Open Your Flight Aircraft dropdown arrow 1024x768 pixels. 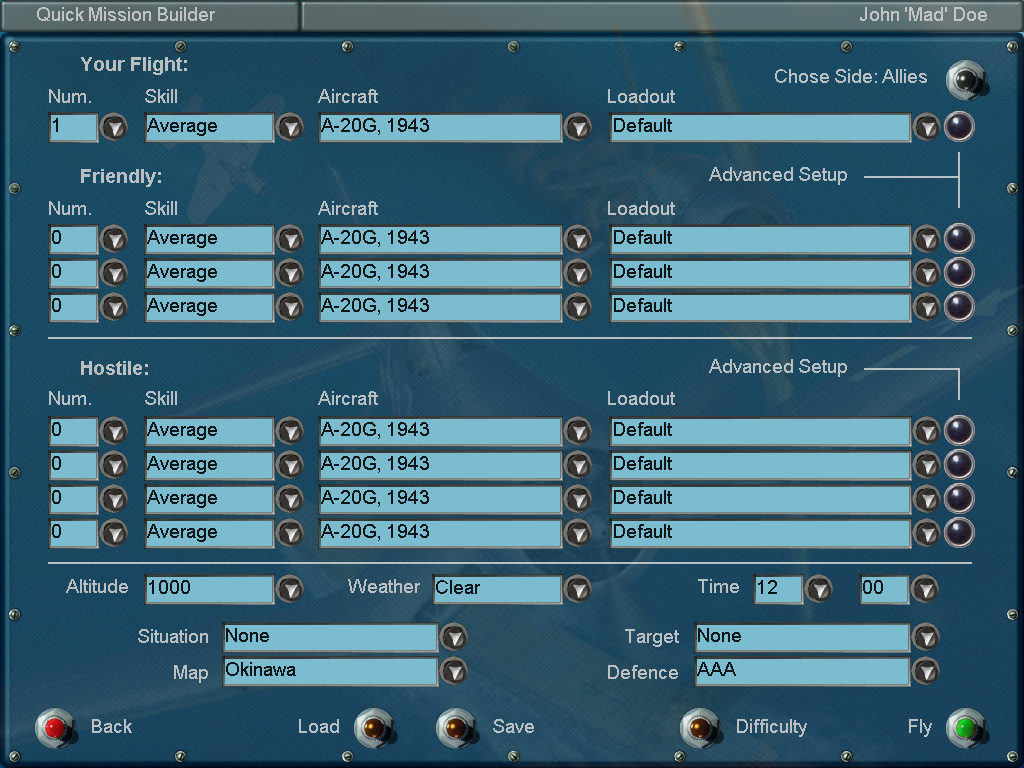click(x=578, y=127)
